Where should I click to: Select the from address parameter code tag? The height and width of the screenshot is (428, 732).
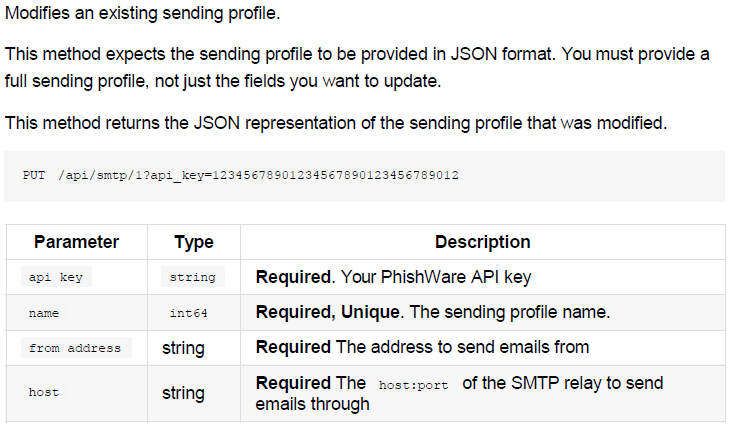(76, 348)
